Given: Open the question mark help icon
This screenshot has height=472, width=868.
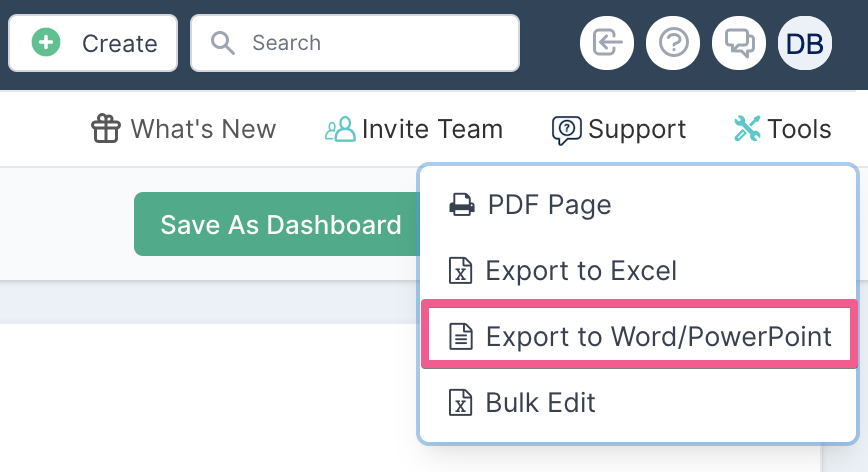Looking at the screenshot, I should [x=673, y=43].
